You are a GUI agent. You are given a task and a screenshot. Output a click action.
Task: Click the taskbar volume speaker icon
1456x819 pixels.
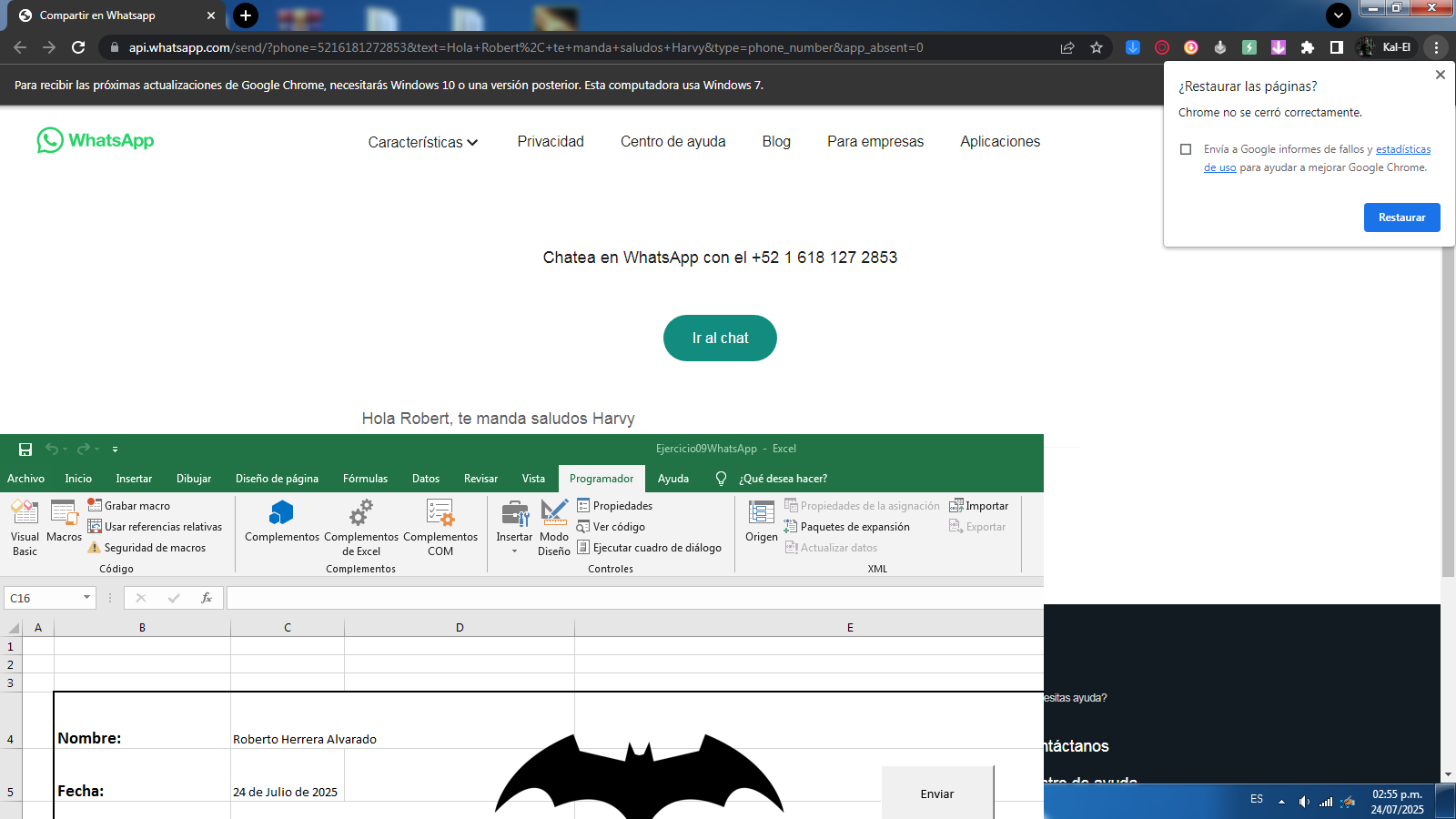coord(1303,801)
